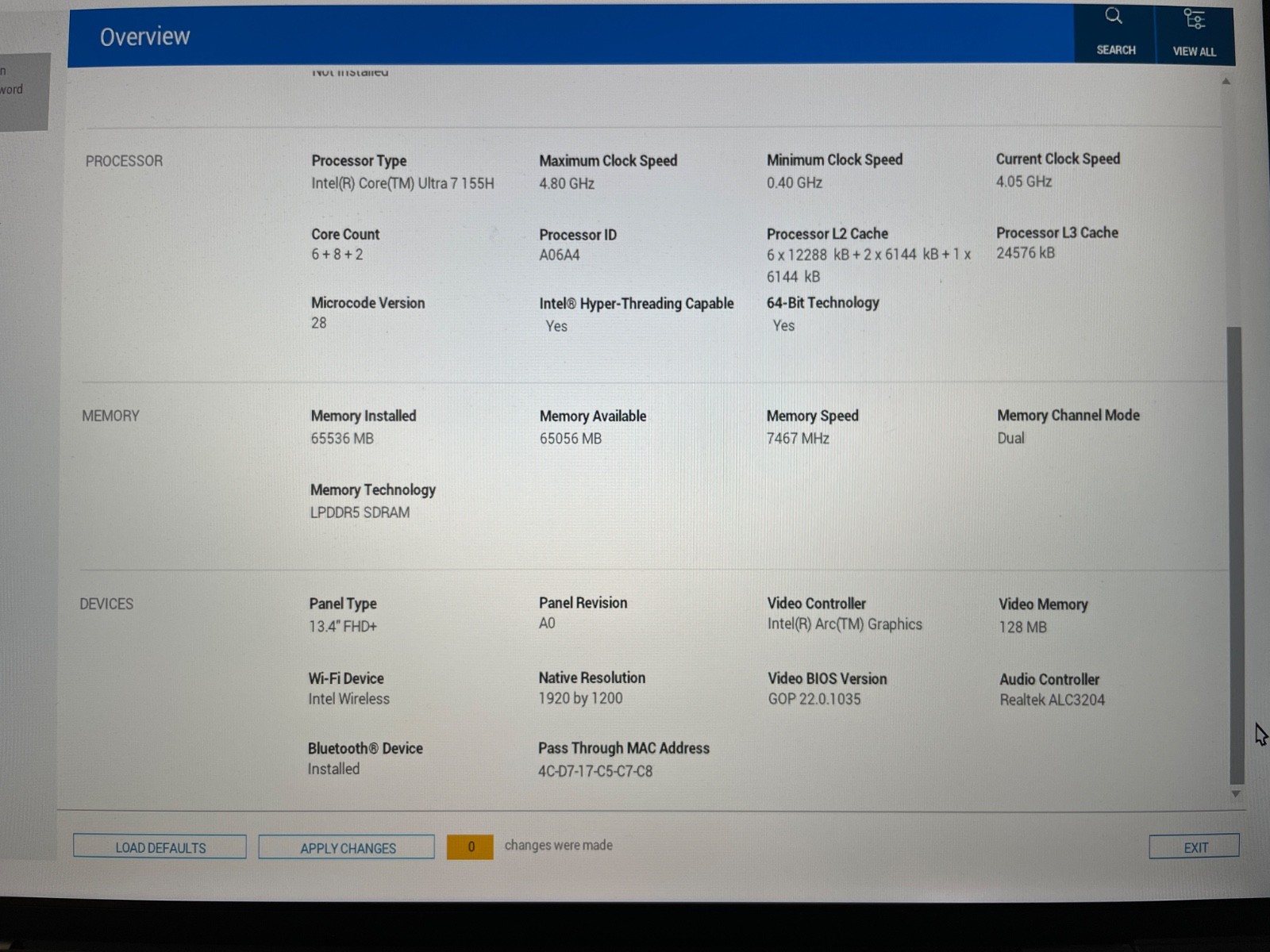Screen dimensions: 1270x952
Task: Select the 4.80 GHz value
Action: (x=567, y=183)
